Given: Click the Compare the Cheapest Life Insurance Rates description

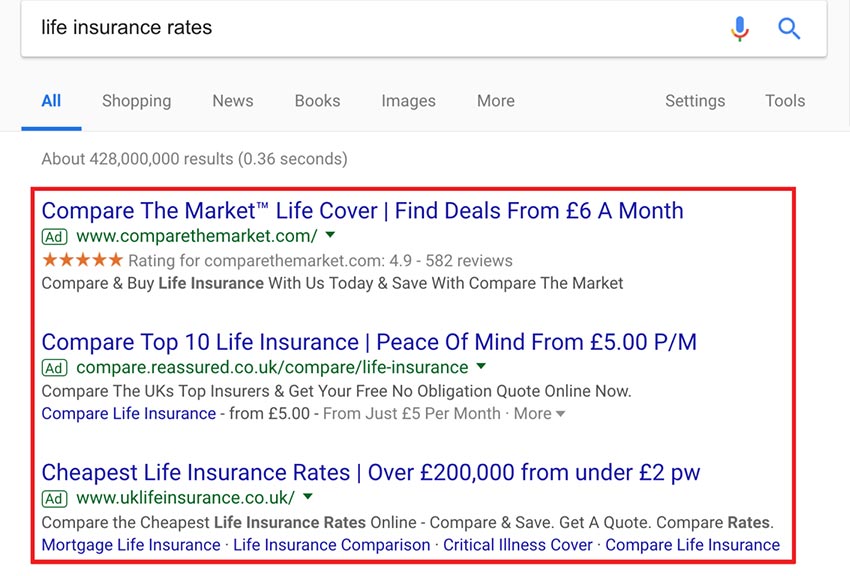Looking at the screenshot, I should click(408, 522).
